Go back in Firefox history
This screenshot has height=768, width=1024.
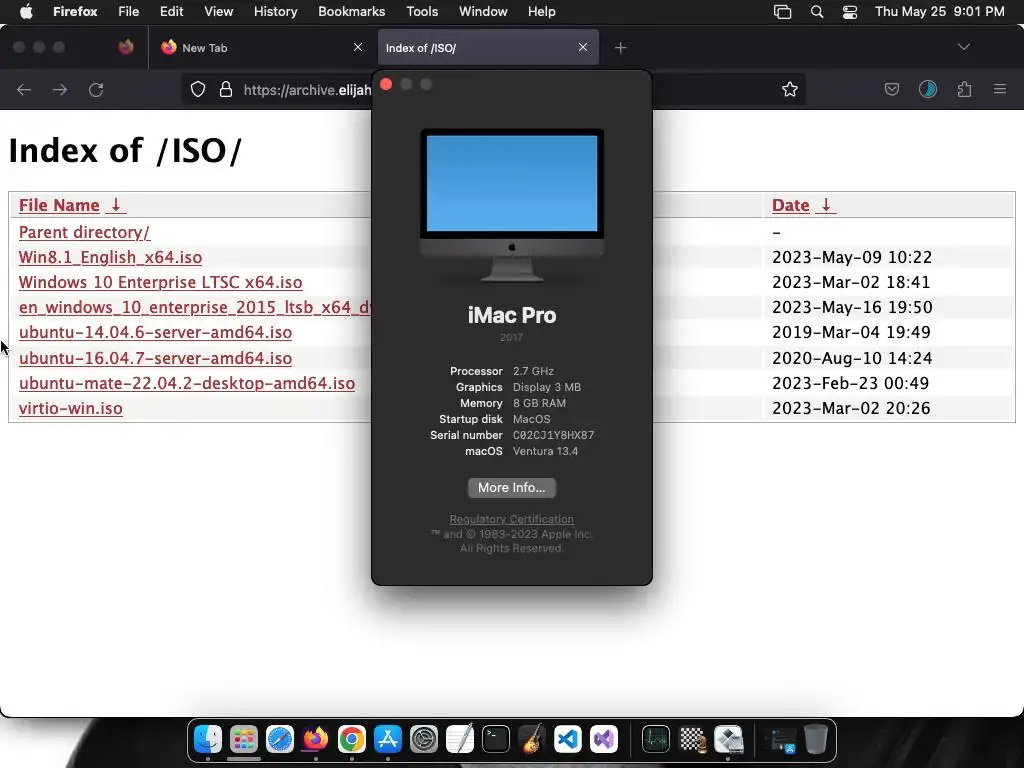pyautogui.click(x=24, y=89)
